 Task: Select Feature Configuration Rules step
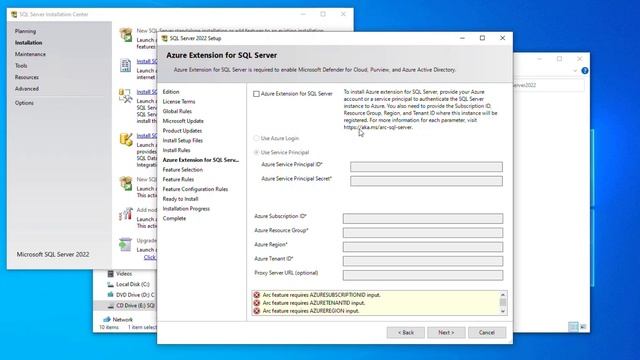pos(195,189)
